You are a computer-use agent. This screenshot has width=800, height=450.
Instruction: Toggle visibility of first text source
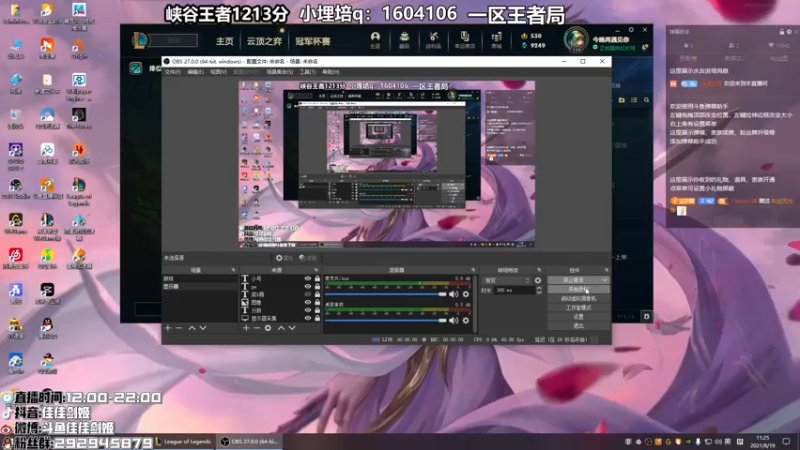point(308,279)
